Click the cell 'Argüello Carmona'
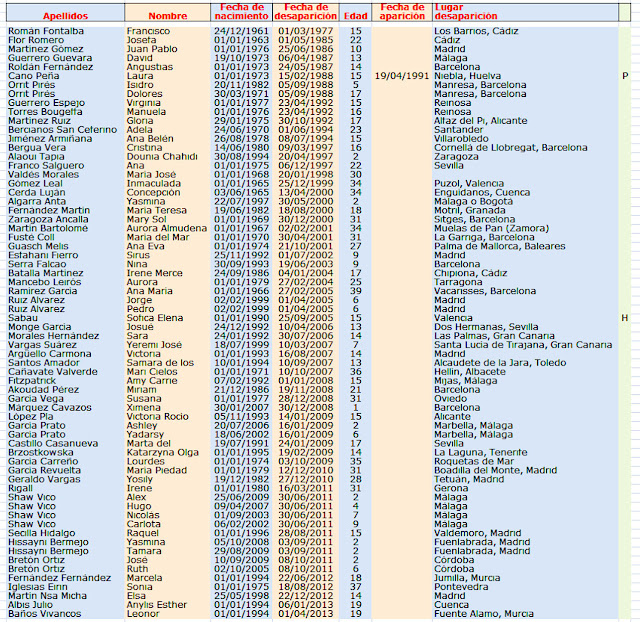 49,354
